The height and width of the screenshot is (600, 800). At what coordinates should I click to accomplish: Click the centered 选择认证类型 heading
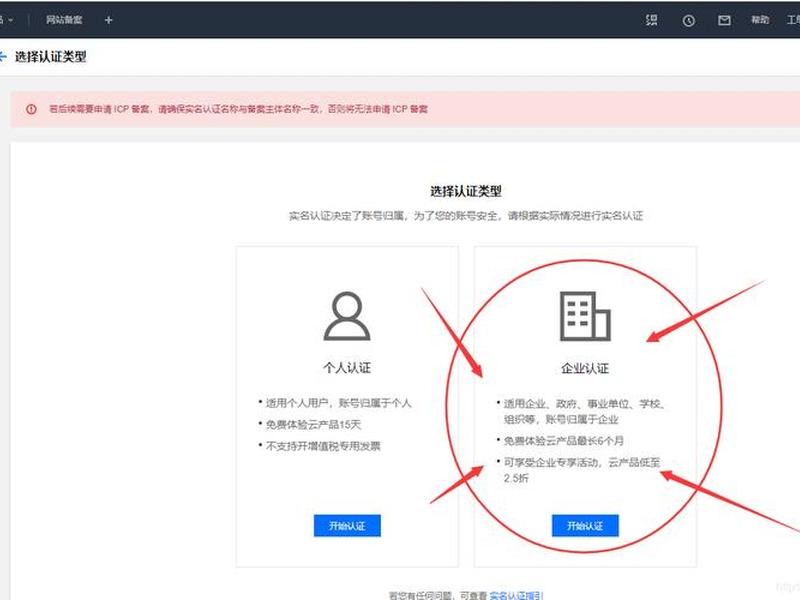(466, 191)
